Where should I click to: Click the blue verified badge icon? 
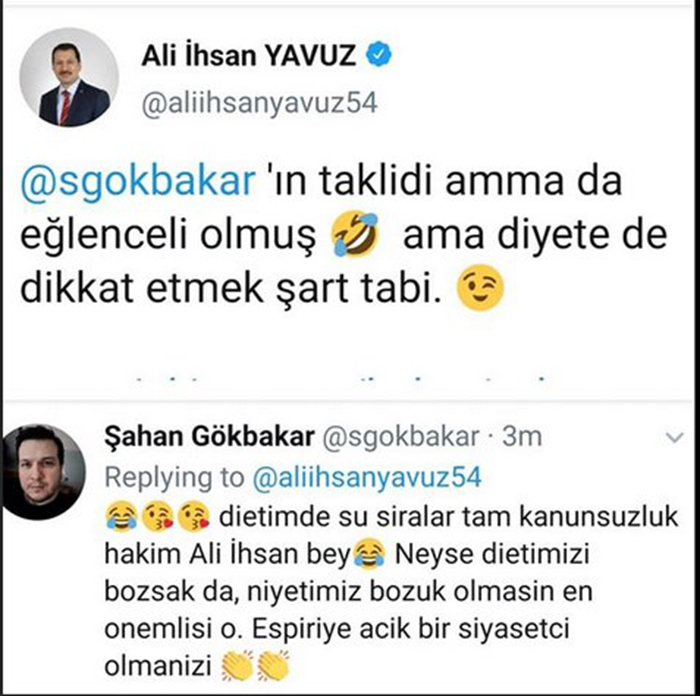pyautogui.click(x=379, y=54)
